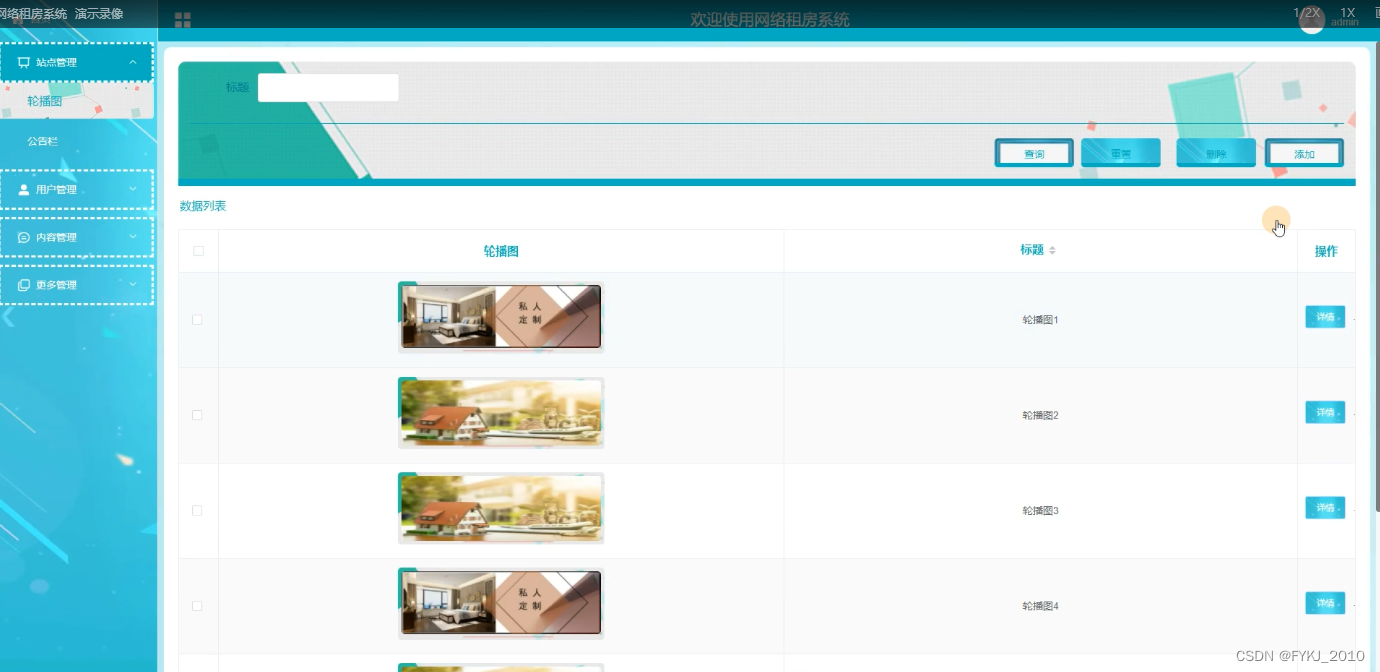The height and width of the screenshot is (672, 1380).
Task: Click the grid menu icon in header
Action: point(182,20)
